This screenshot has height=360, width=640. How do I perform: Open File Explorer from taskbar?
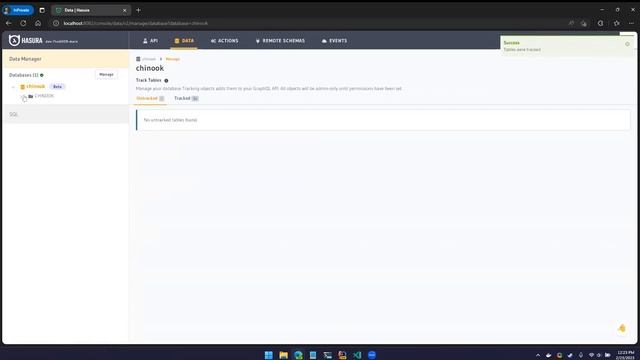pyautogui.click(x=283, y=355)
